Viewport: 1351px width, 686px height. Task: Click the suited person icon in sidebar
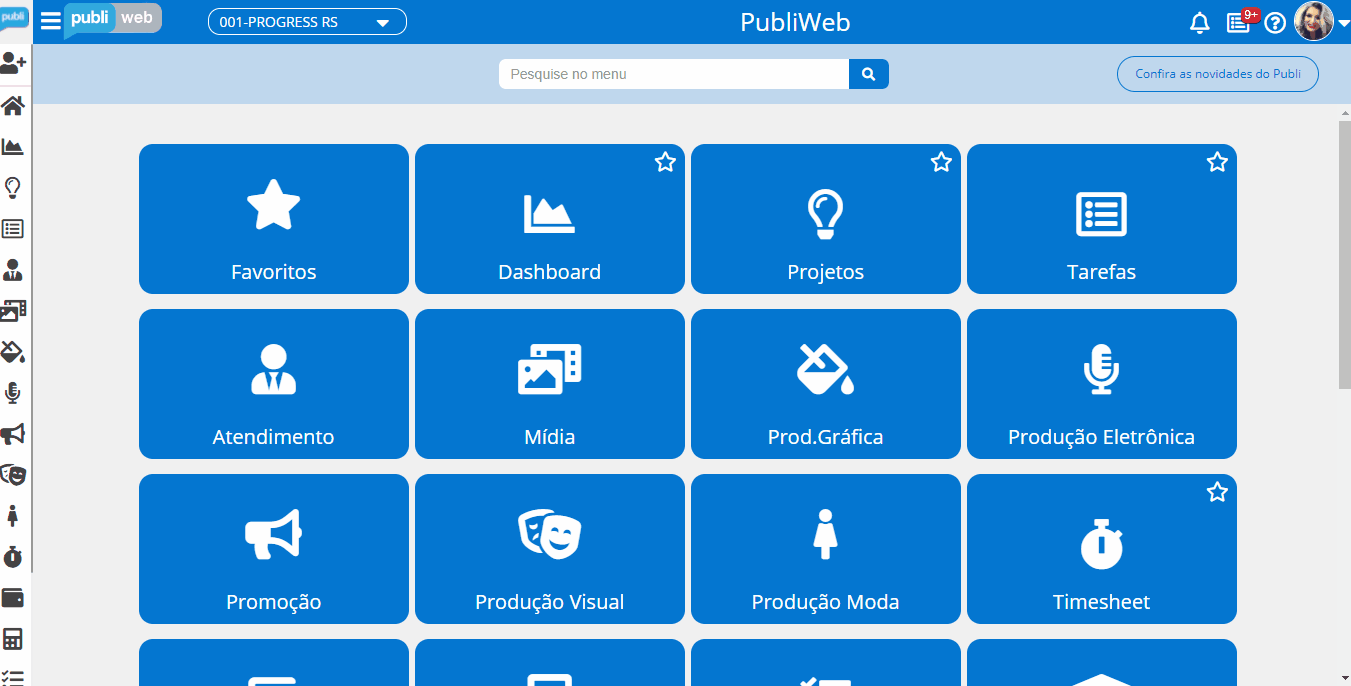(13, 270)
